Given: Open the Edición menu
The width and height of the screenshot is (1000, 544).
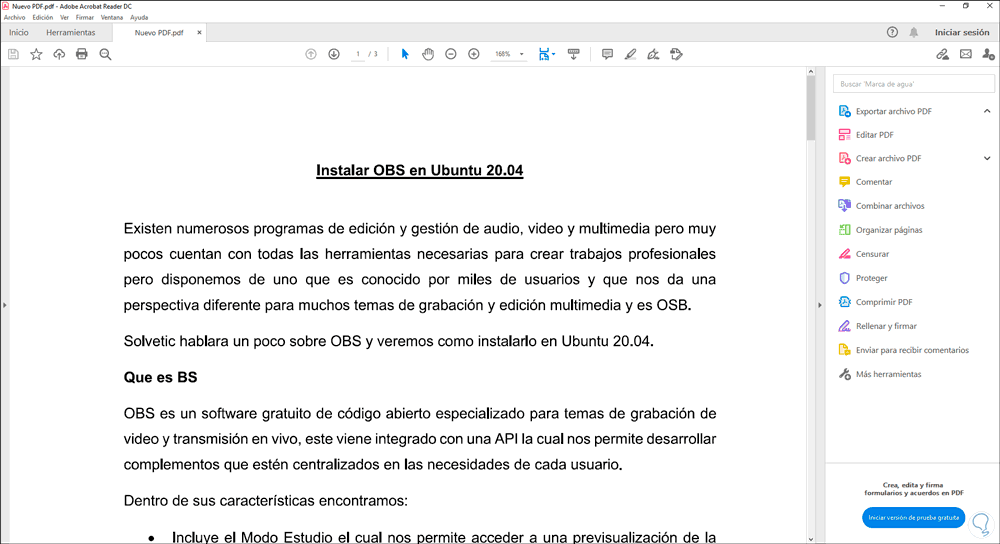Looking at the screenshot, I should point(43,18).
